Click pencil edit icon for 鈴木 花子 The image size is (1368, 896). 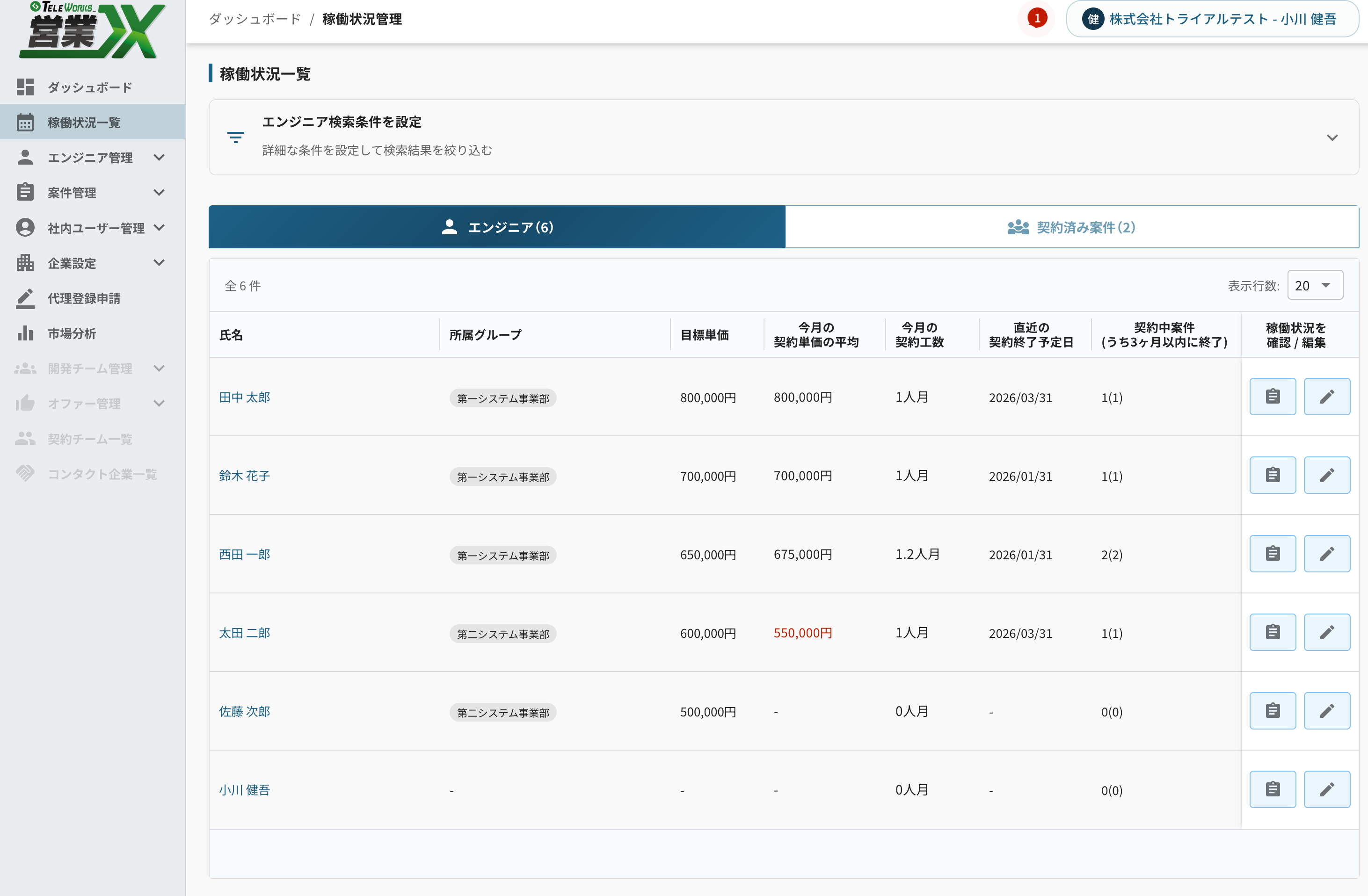(1326, 475)
